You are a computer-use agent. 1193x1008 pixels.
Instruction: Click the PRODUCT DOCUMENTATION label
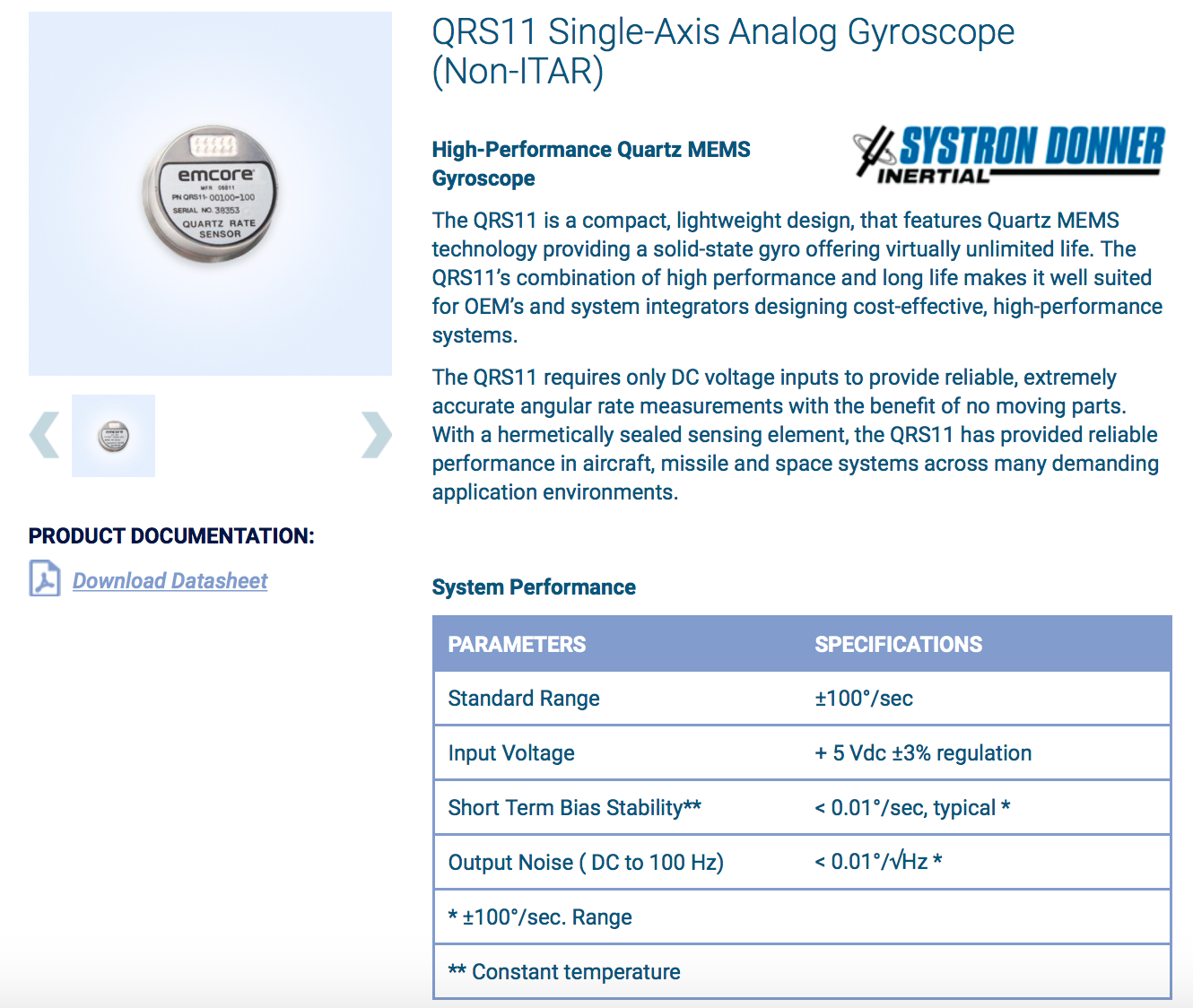pyautogui.click(x=171, y=536)
